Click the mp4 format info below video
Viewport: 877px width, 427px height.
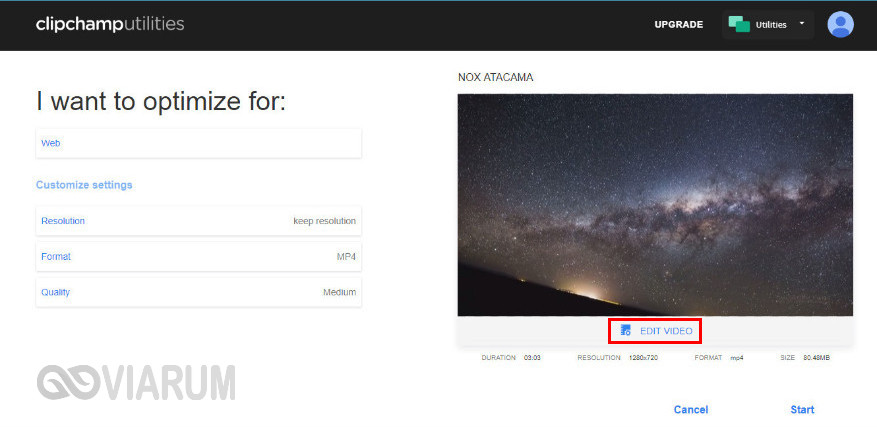pos(736,357)
